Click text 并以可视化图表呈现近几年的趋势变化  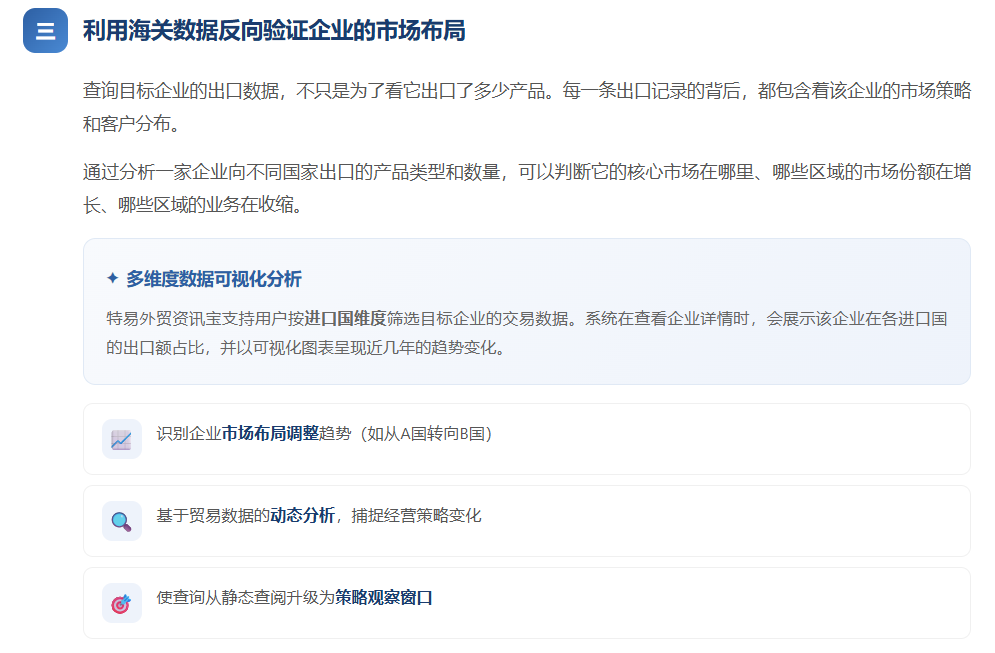(358, 348)
